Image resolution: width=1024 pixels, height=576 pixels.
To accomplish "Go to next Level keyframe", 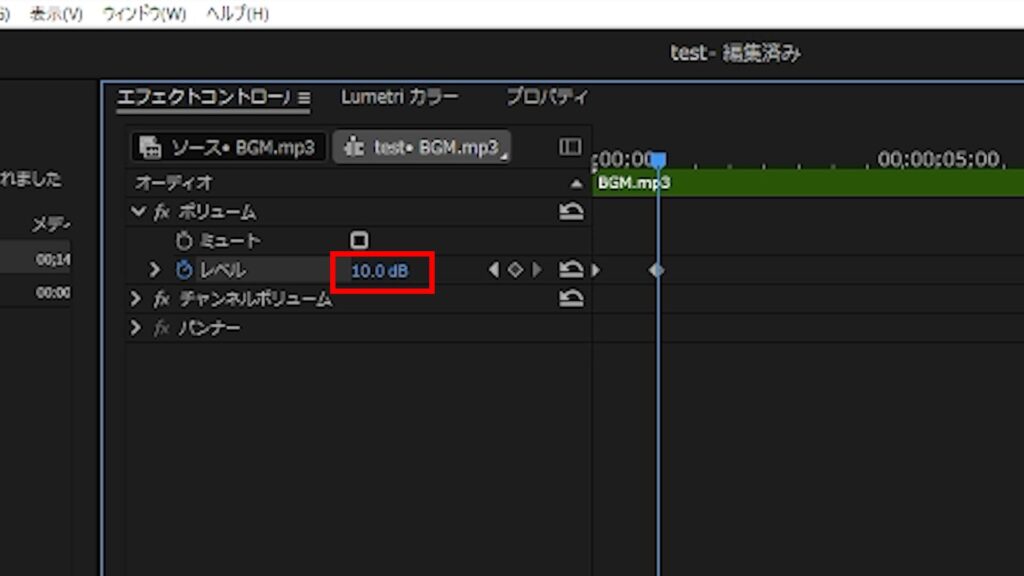I will click(537, 269).
